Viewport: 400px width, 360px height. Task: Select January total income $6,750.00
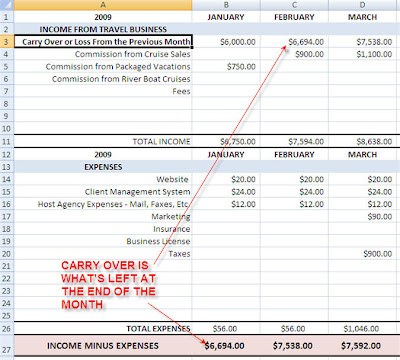[226, 141]
